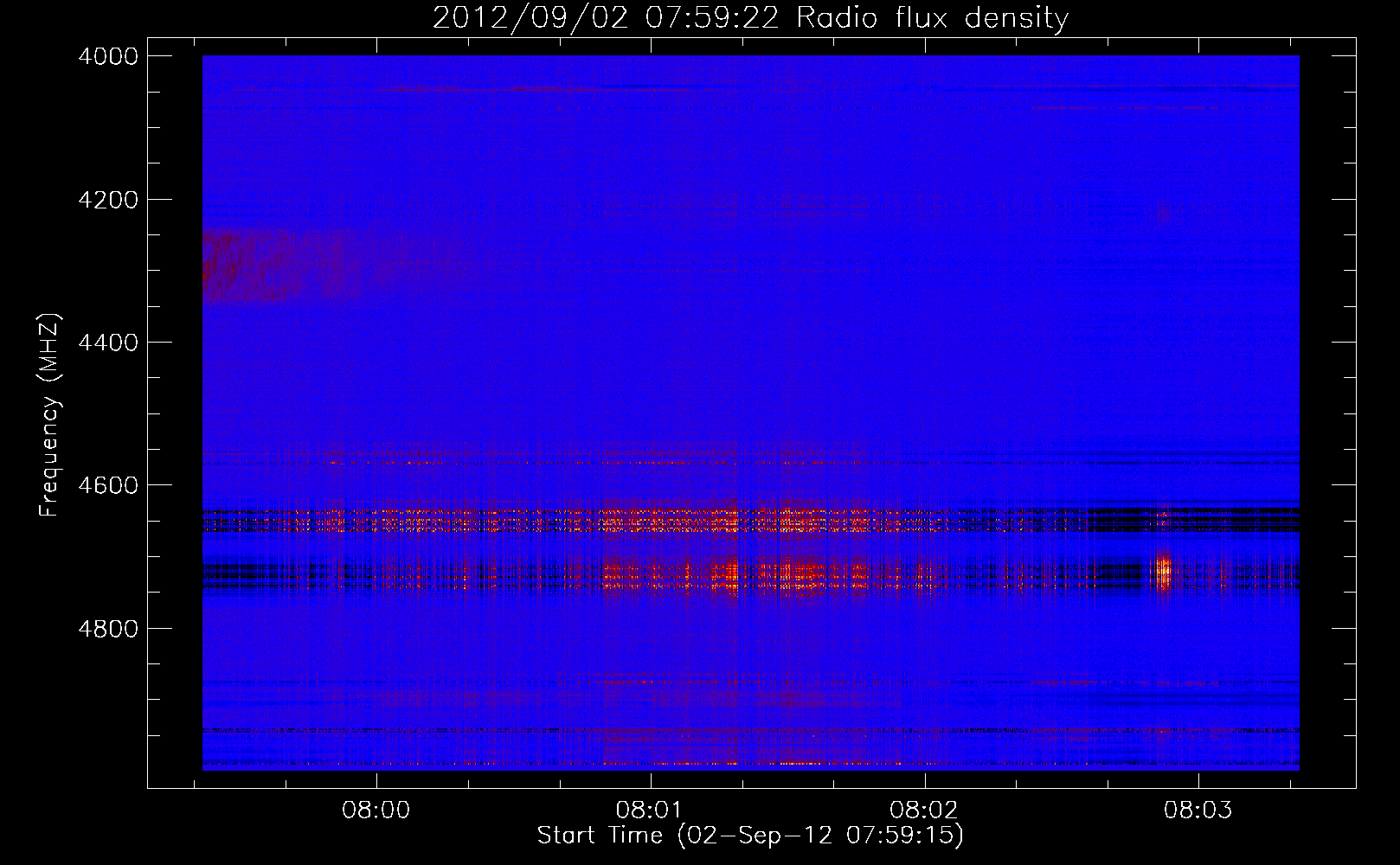Select the 4000 frequency tick label
1400x865 pixels.
108,56
